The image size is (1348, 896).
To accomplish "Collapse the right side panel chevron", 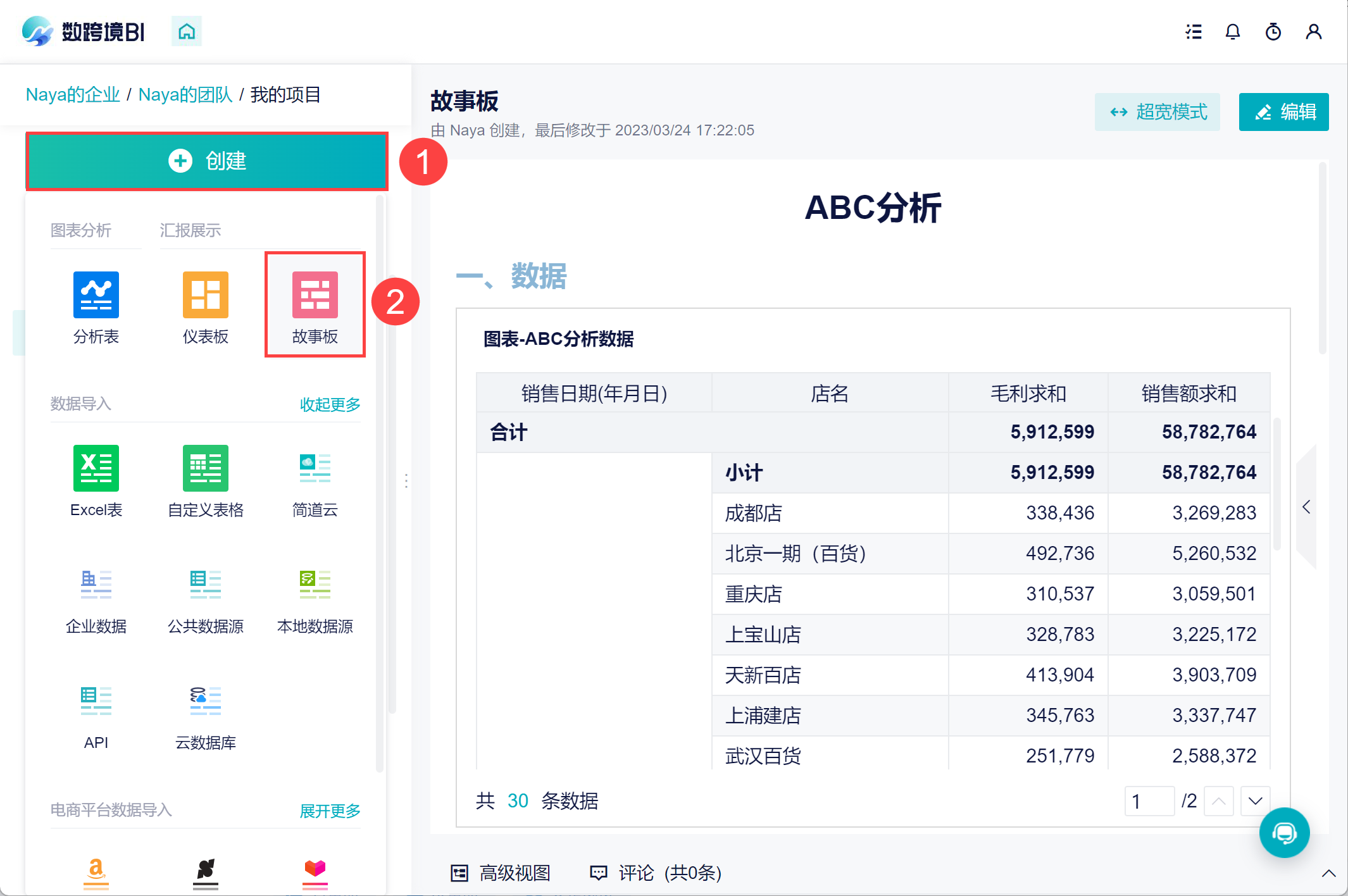I will pos(1306,507).
